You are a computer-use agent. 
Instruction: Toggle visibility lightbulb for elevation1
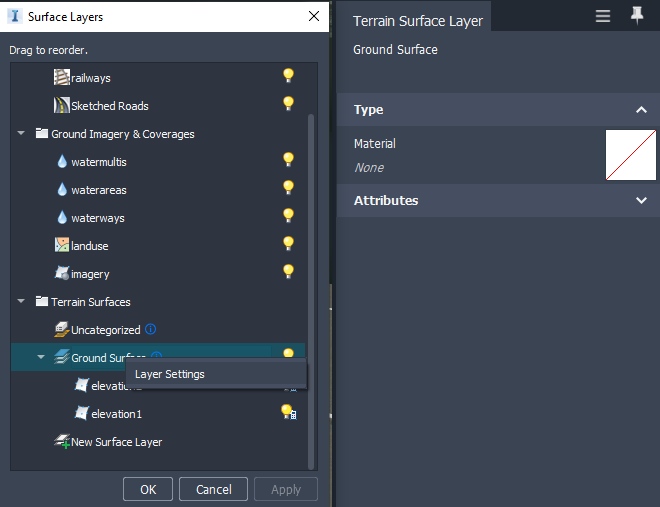(288, 412)
